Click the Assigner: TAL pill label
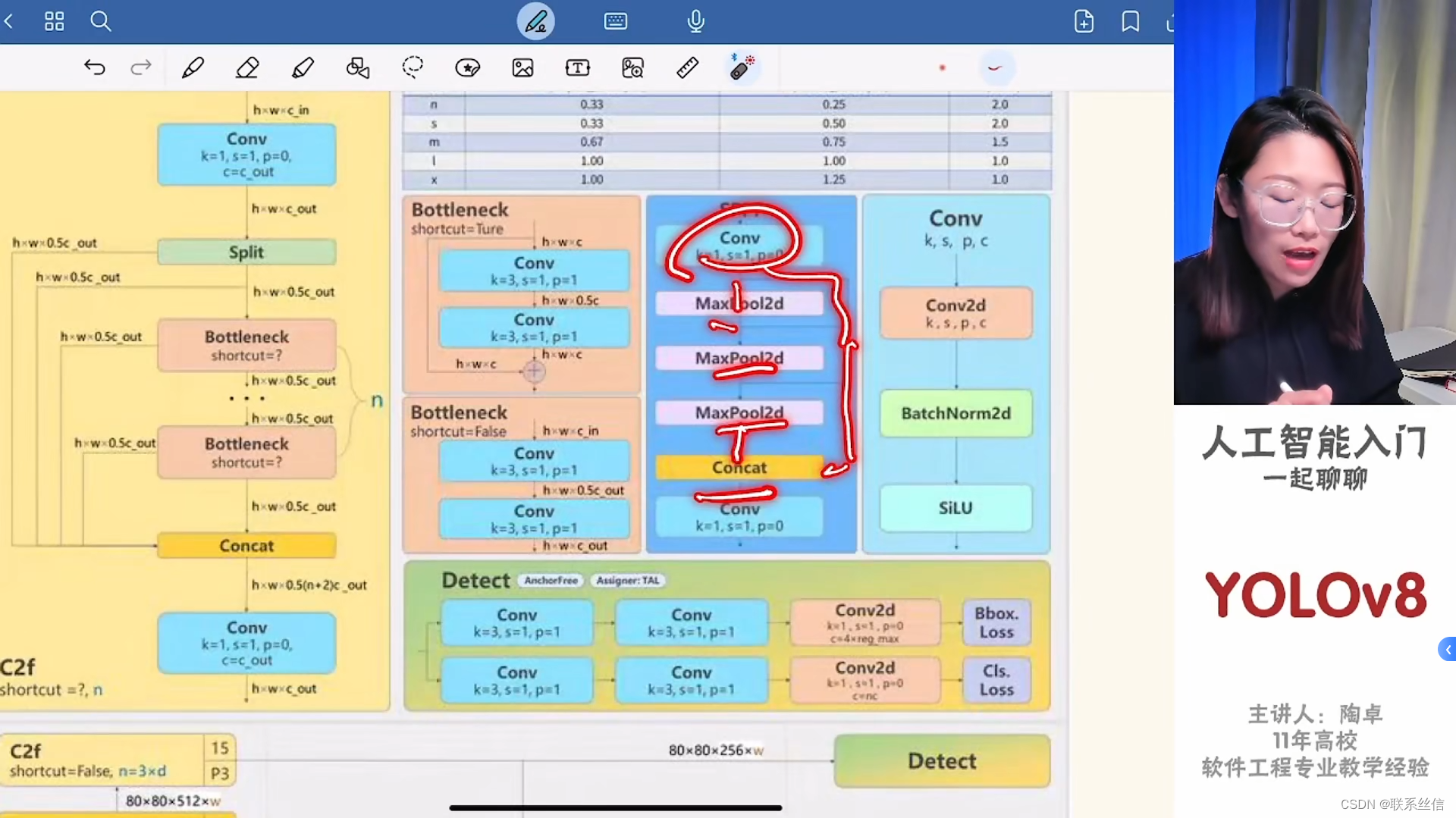 tap(627, 580)
